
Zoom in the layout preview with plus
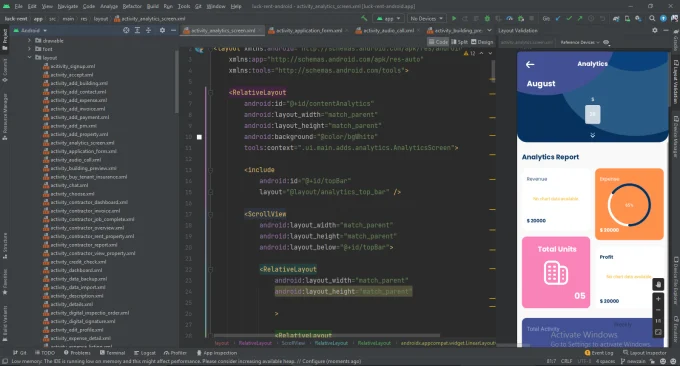(658, 299)
